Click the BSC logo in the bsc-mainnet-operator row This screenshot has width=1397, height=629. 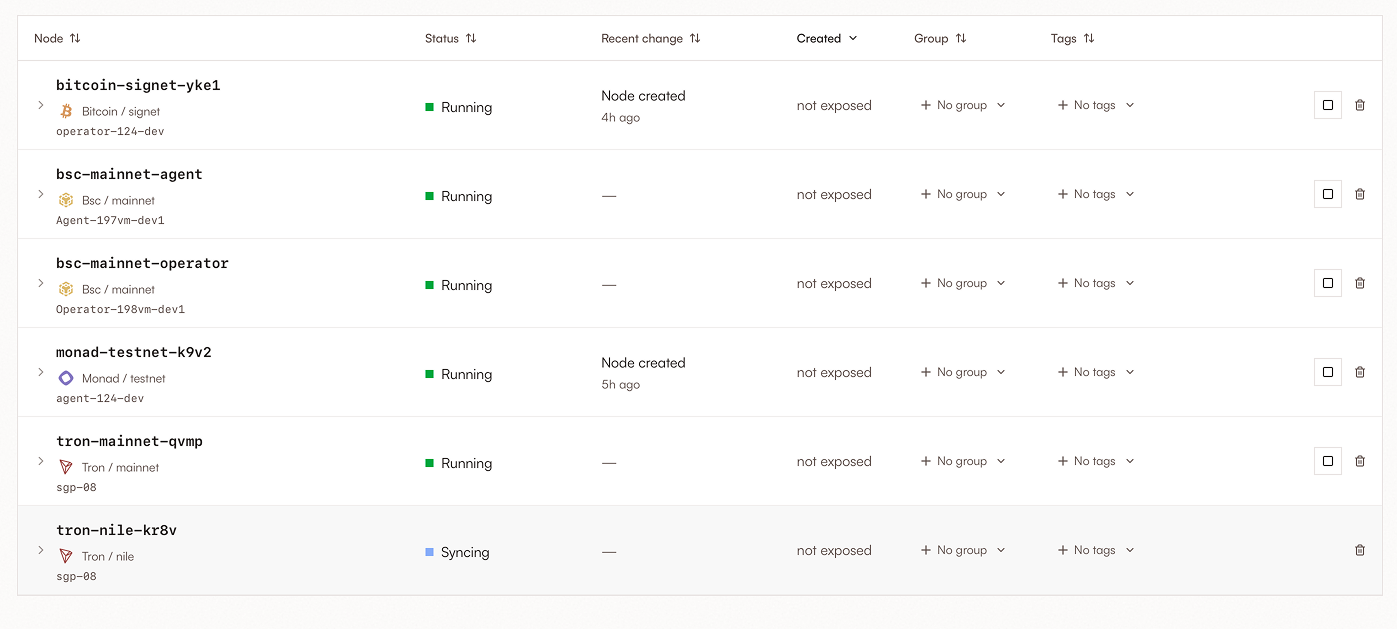[66, 289]
